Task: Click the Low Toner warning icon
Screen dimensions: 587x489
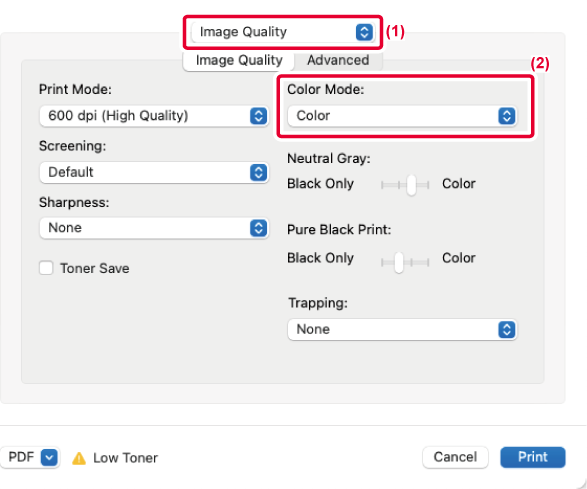Action: (79, 458)
